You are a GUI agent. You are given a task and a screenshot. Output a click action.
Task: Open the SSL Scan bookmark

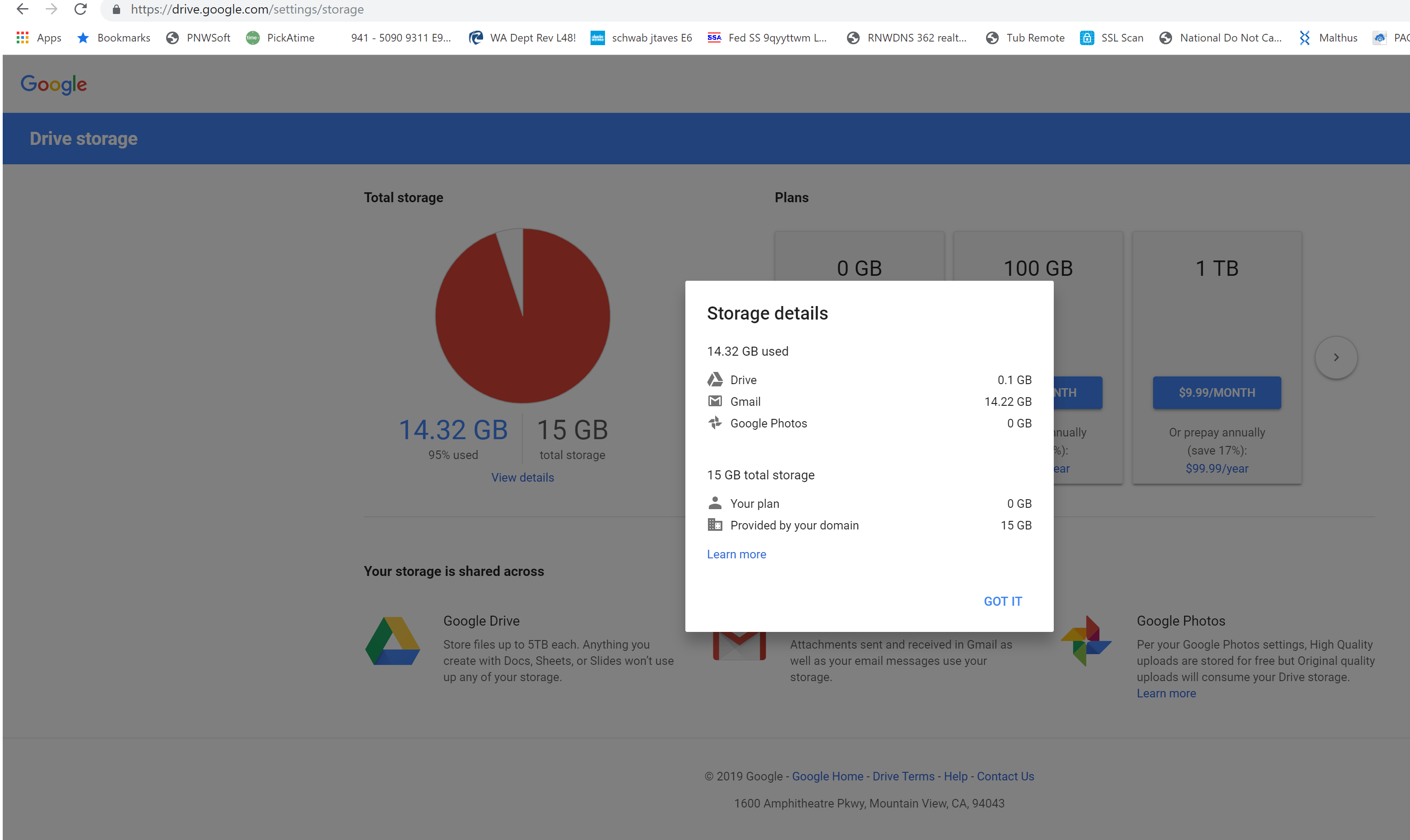coord(1112,38)
